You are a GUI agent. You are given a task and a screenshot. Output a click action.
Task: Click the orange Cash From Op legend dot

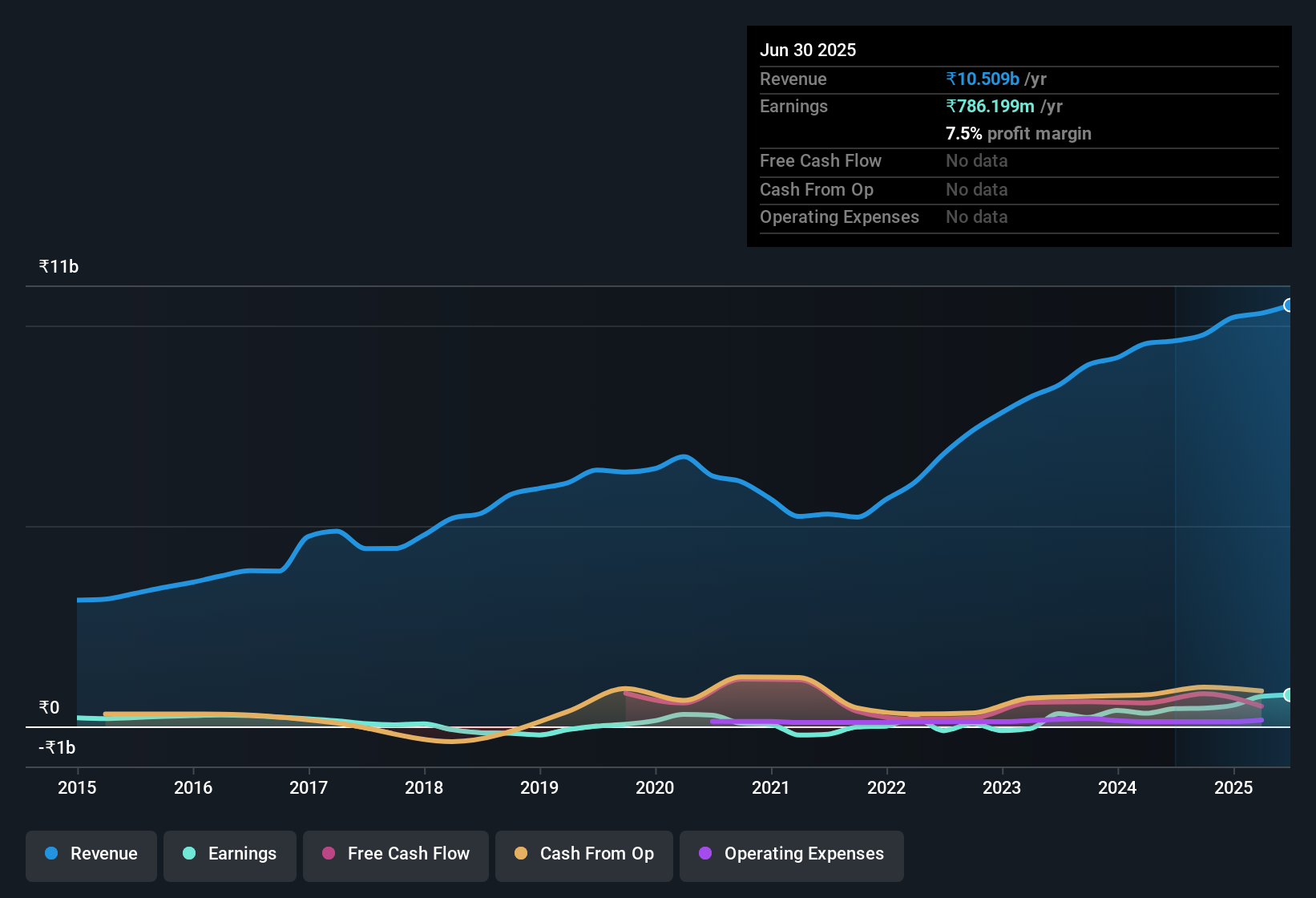[522, 854]
